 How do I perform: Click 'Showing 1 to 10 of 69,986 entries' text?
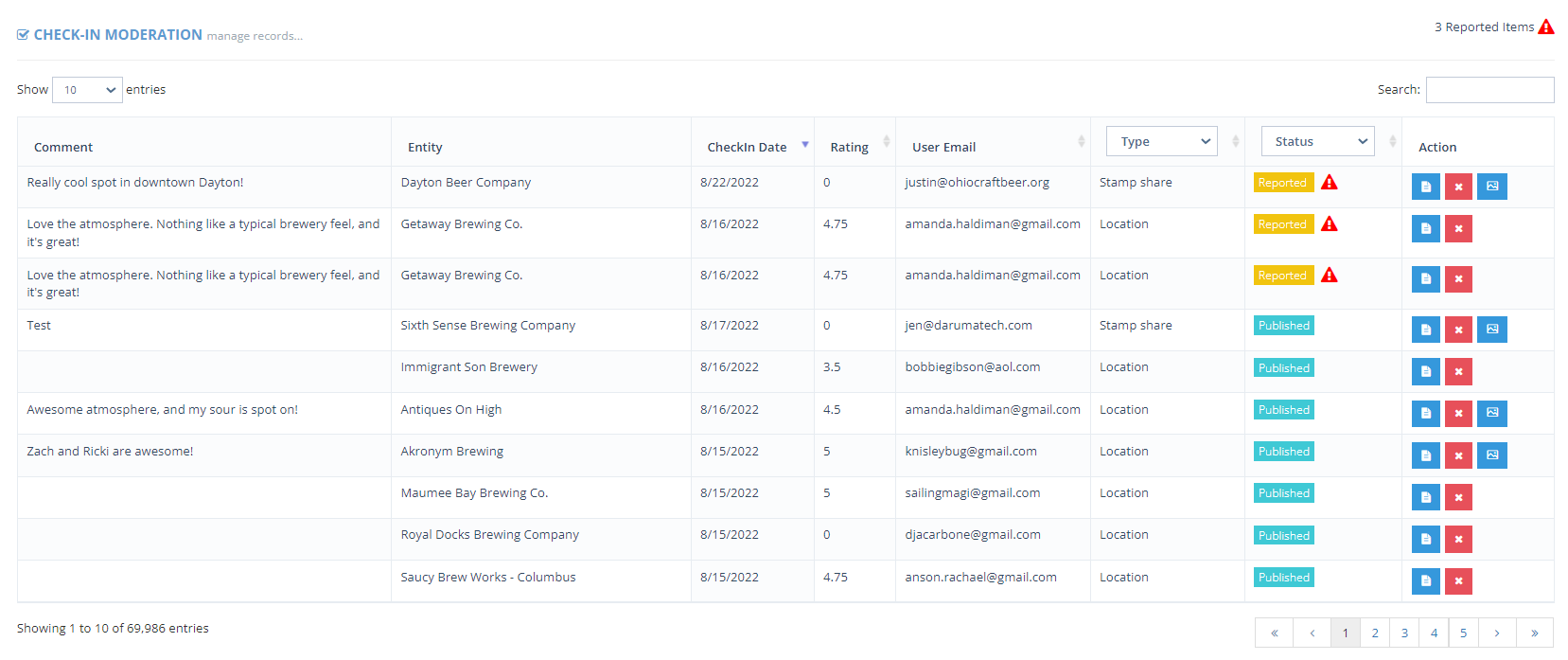click(x=113, y=628)
